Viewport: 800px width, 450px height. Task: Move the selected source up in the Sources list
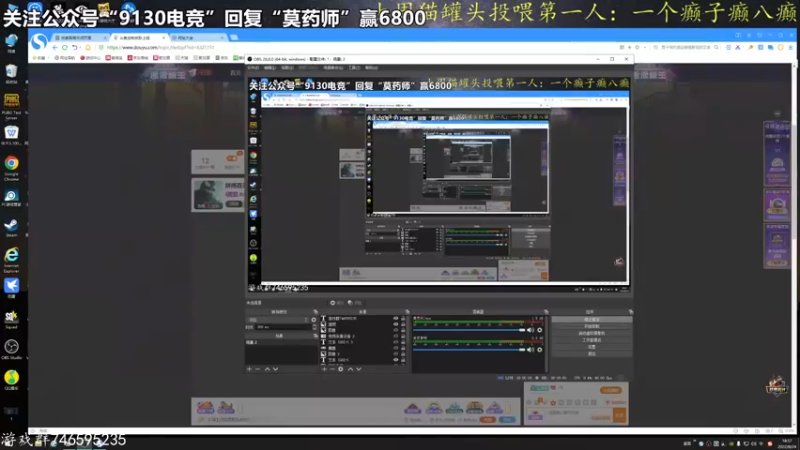pyautogui.click(x=350, y=369)
